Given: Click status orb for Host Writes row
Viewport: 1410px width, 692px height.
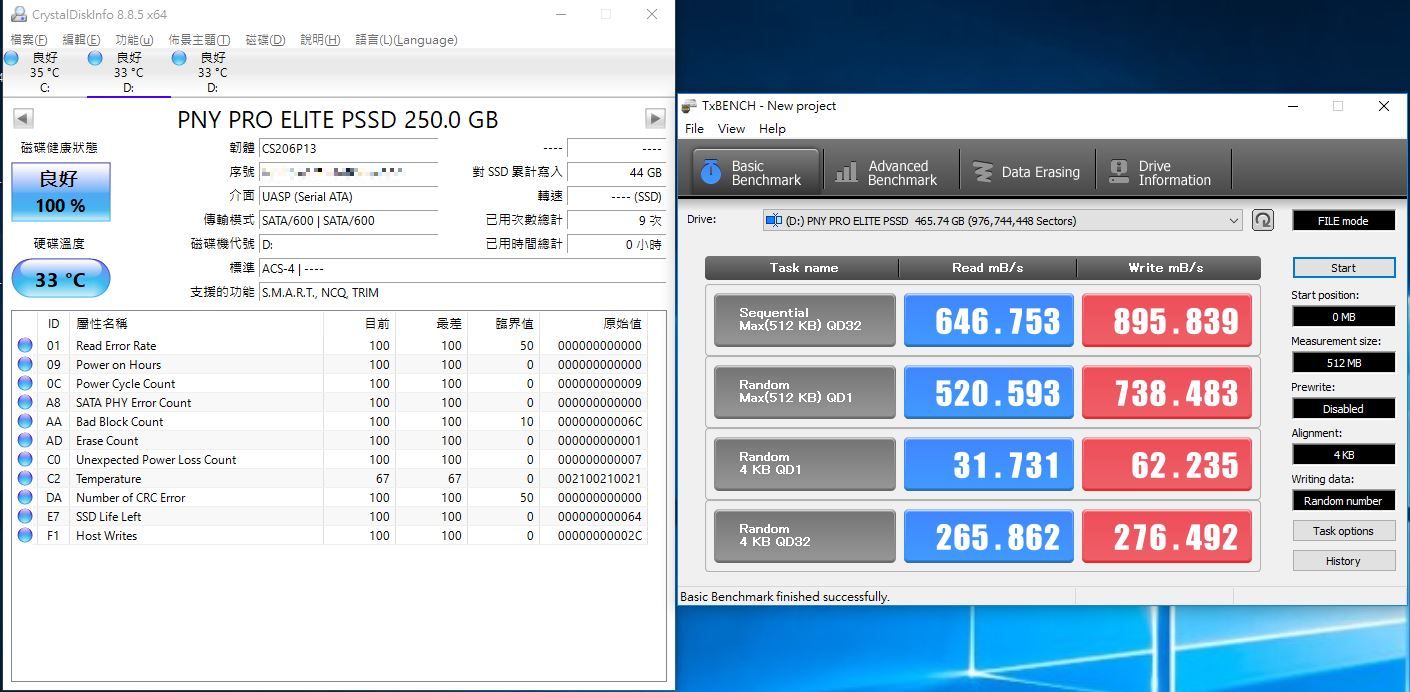Looking at the screenshot, I should pos(25,536).
